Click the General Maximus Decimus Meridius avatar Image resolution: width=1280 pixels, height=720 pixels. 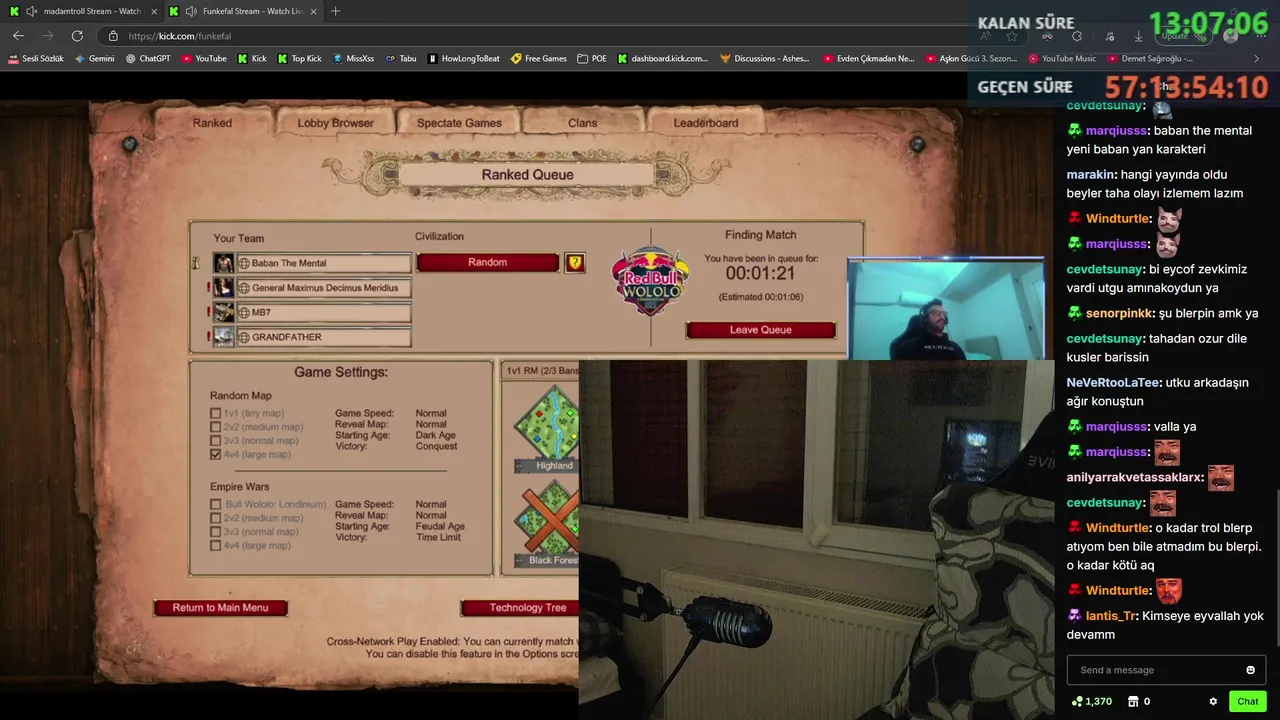coord(224,288)
